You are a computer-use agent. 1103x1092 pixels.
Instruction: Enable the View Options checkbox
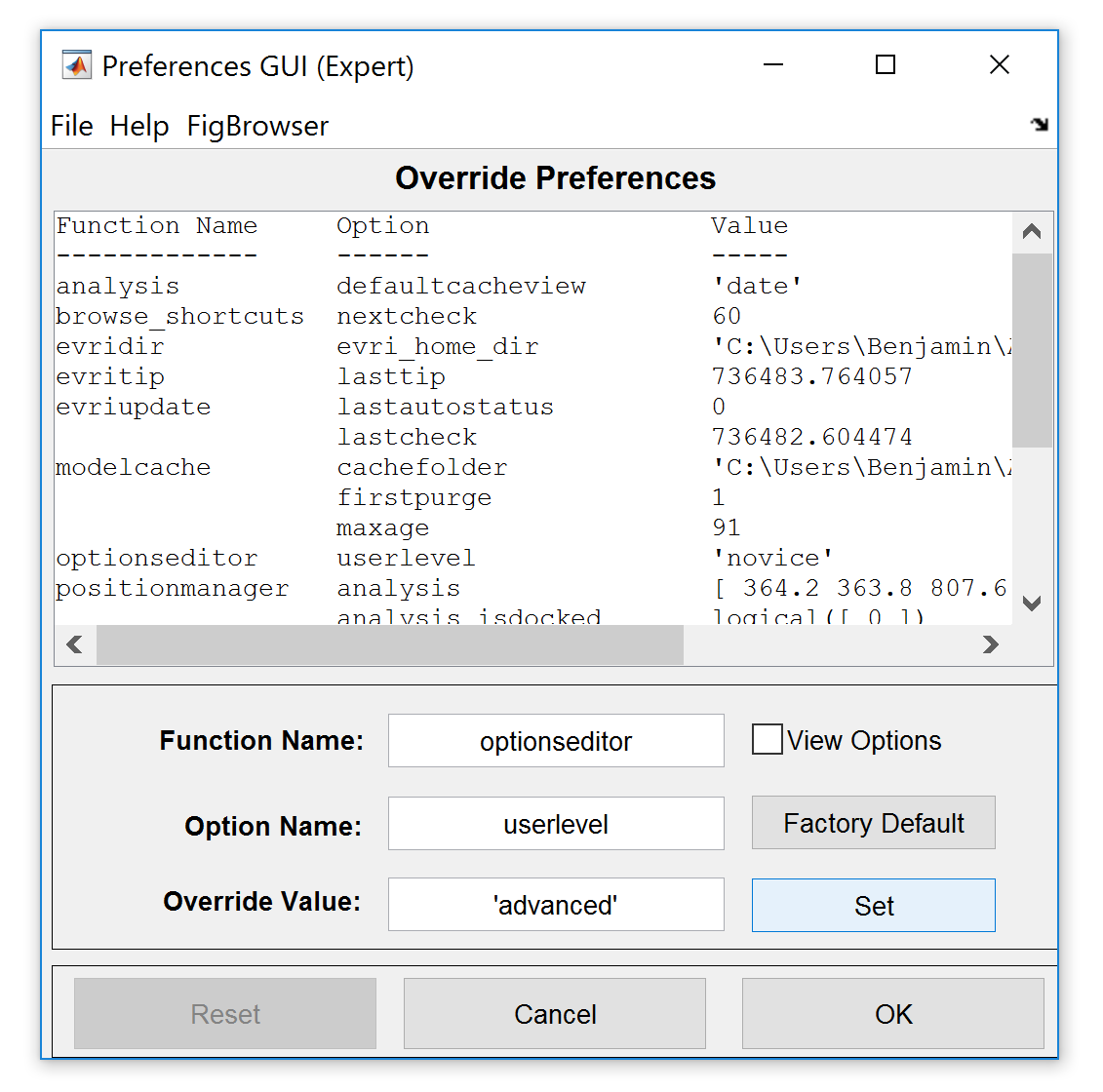tap(768, 740)
